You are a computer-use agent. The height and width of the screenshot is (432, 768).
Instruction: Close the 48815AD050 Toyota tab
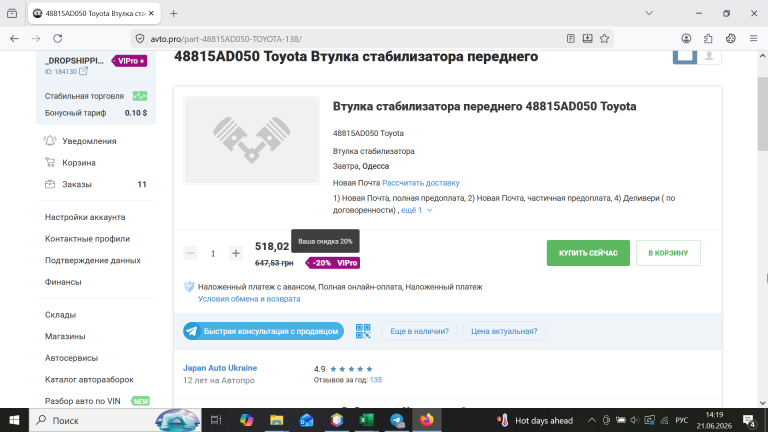click(x=151, y=13)
